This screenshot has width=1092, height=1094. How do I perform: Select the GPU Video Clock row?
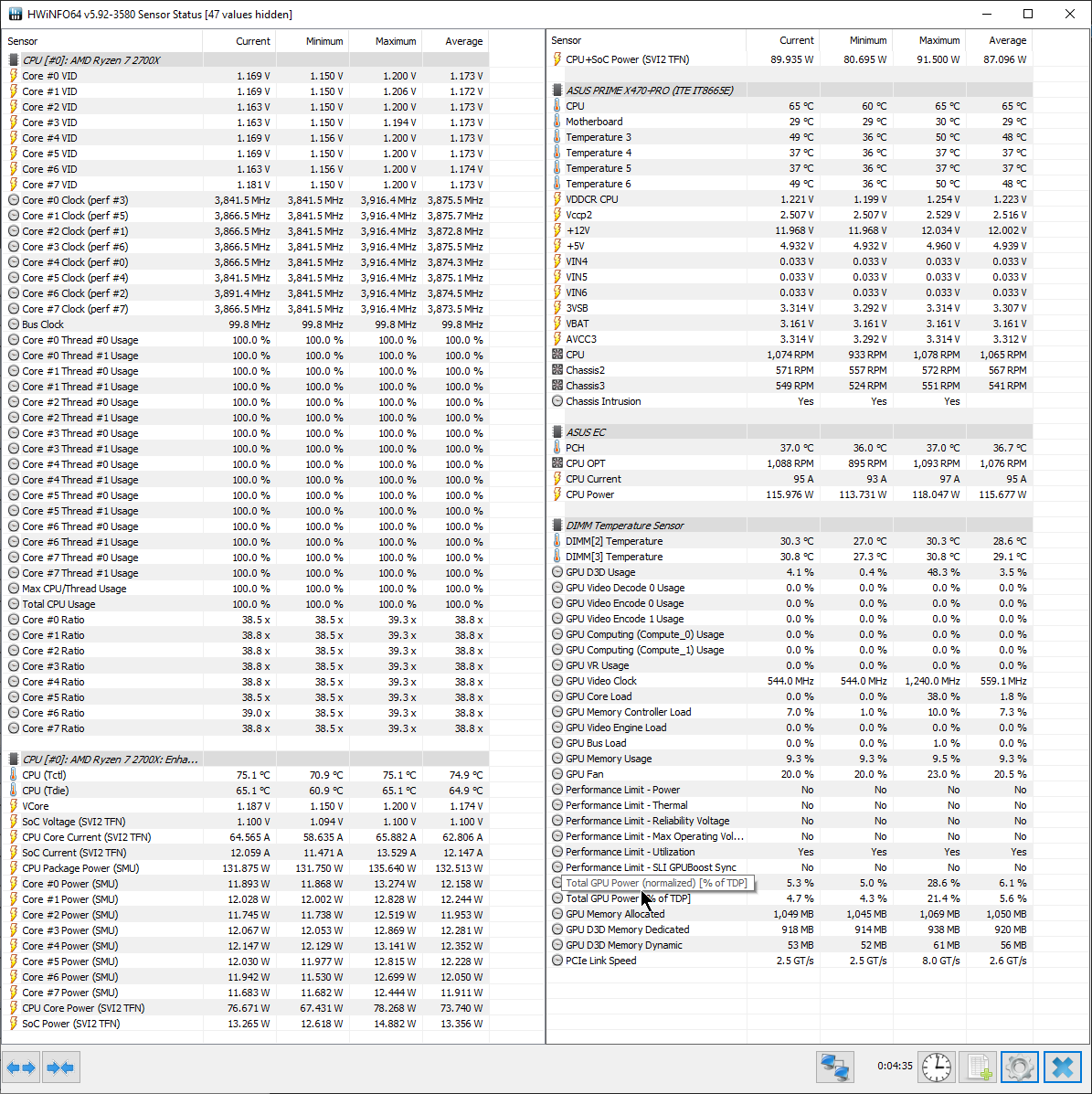(x=790, y=681)
